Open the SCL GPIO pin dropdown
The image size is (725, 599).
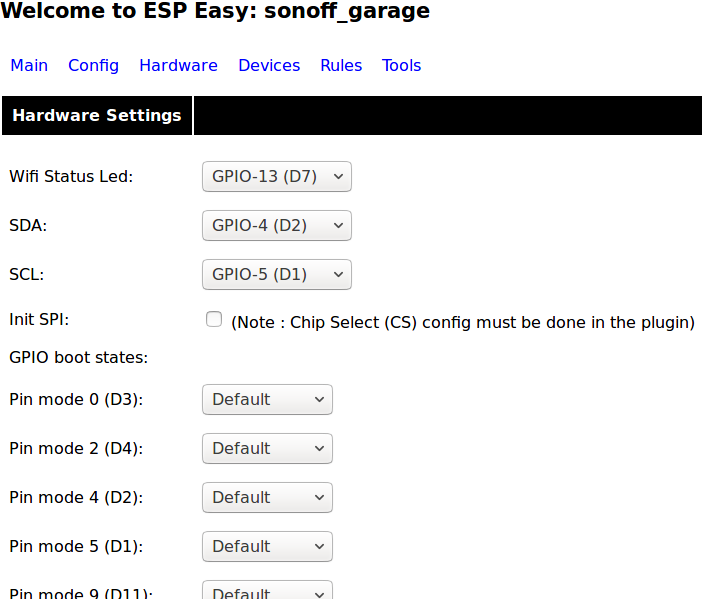(277, 275)
